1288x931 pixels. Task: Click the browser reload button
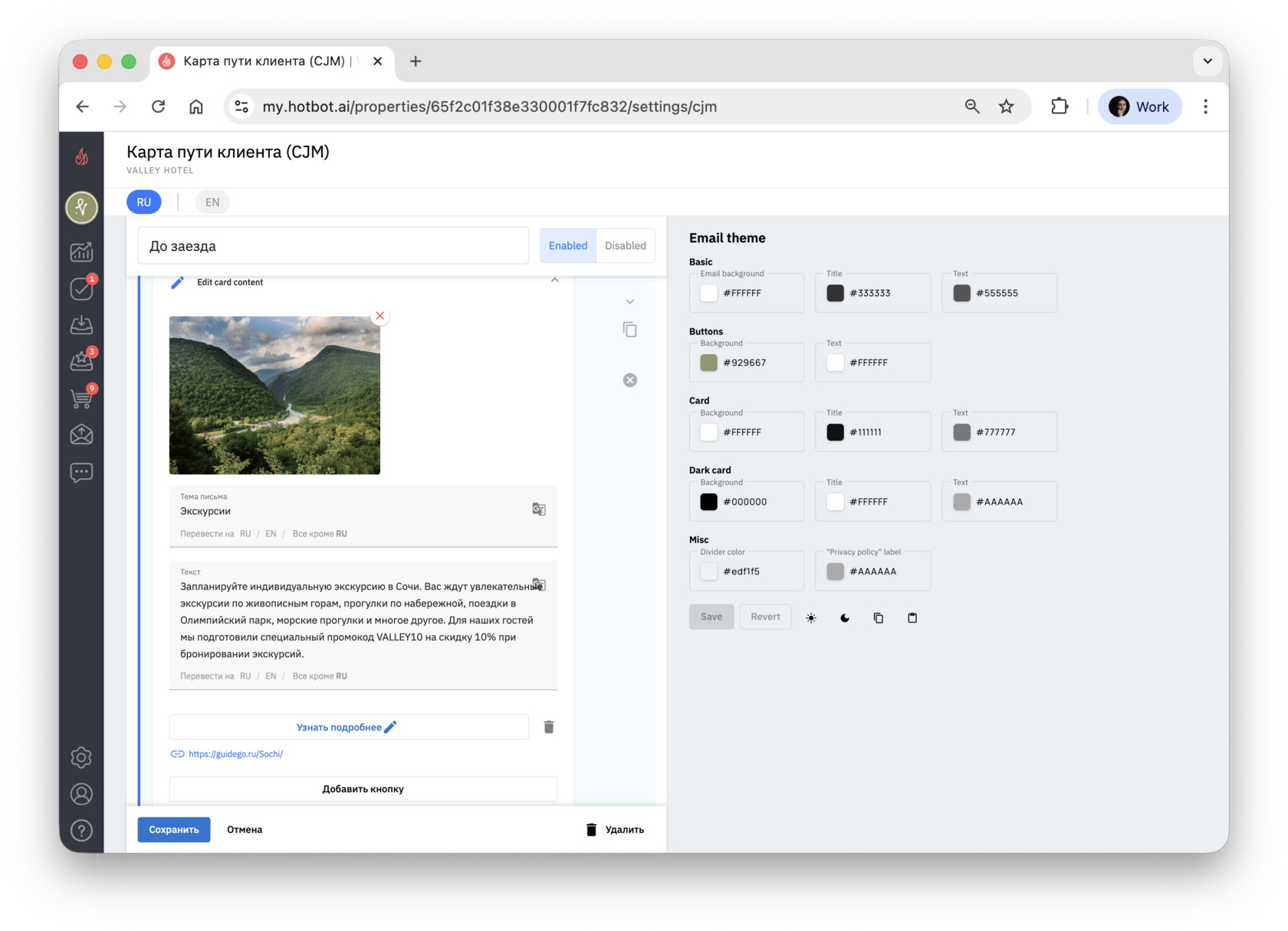[158, 107]
